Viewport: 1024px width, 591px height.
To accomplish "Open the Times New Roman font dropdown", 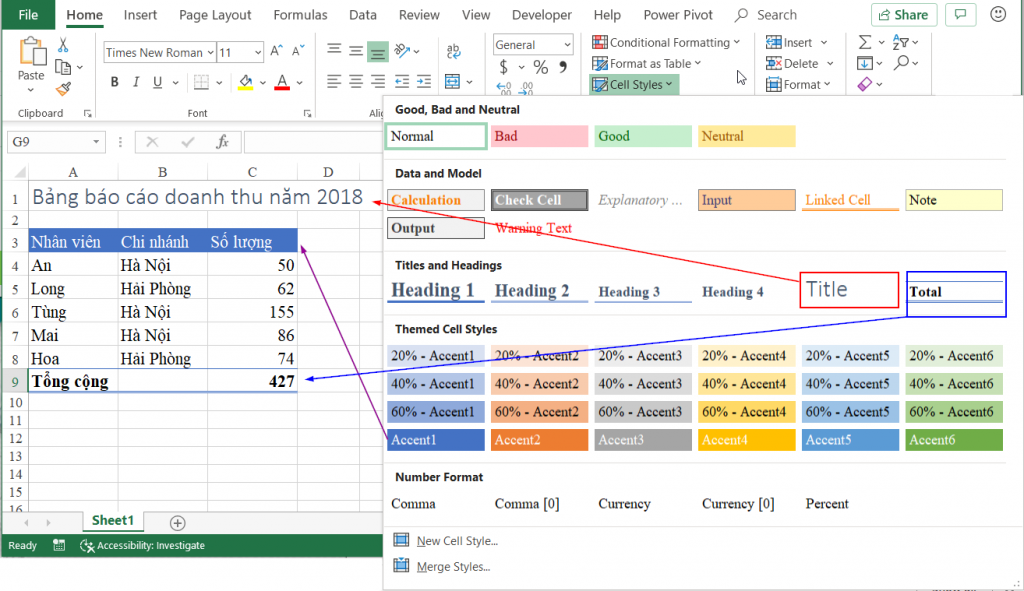I will pyautogui.click(x=210, y=52).
